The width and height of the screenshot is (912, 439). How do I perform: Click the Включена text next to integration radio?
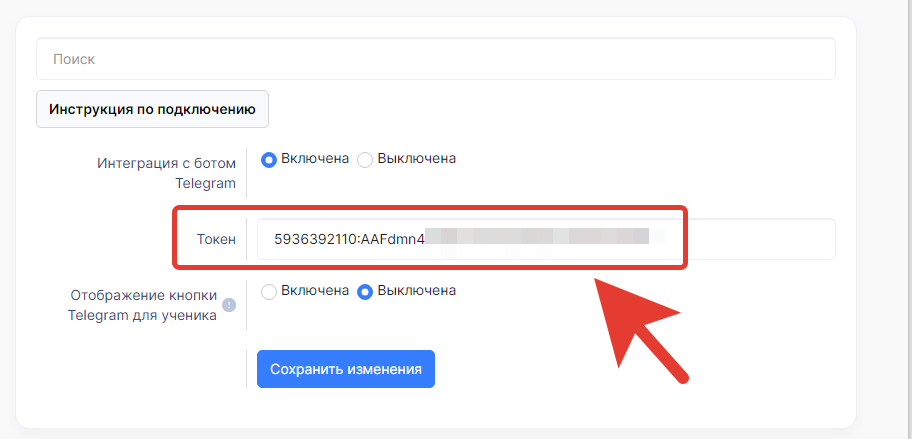tap(315, 158)
